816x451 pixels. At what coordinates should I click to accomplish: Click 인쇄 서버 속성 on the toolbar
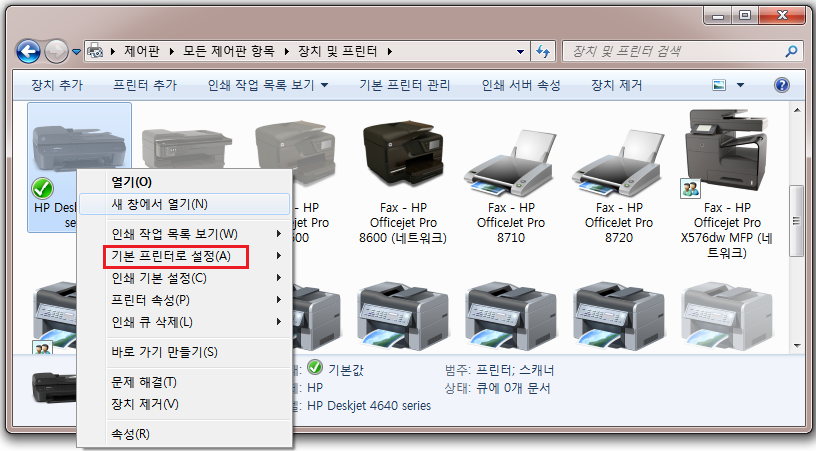[x=520, y=85]
